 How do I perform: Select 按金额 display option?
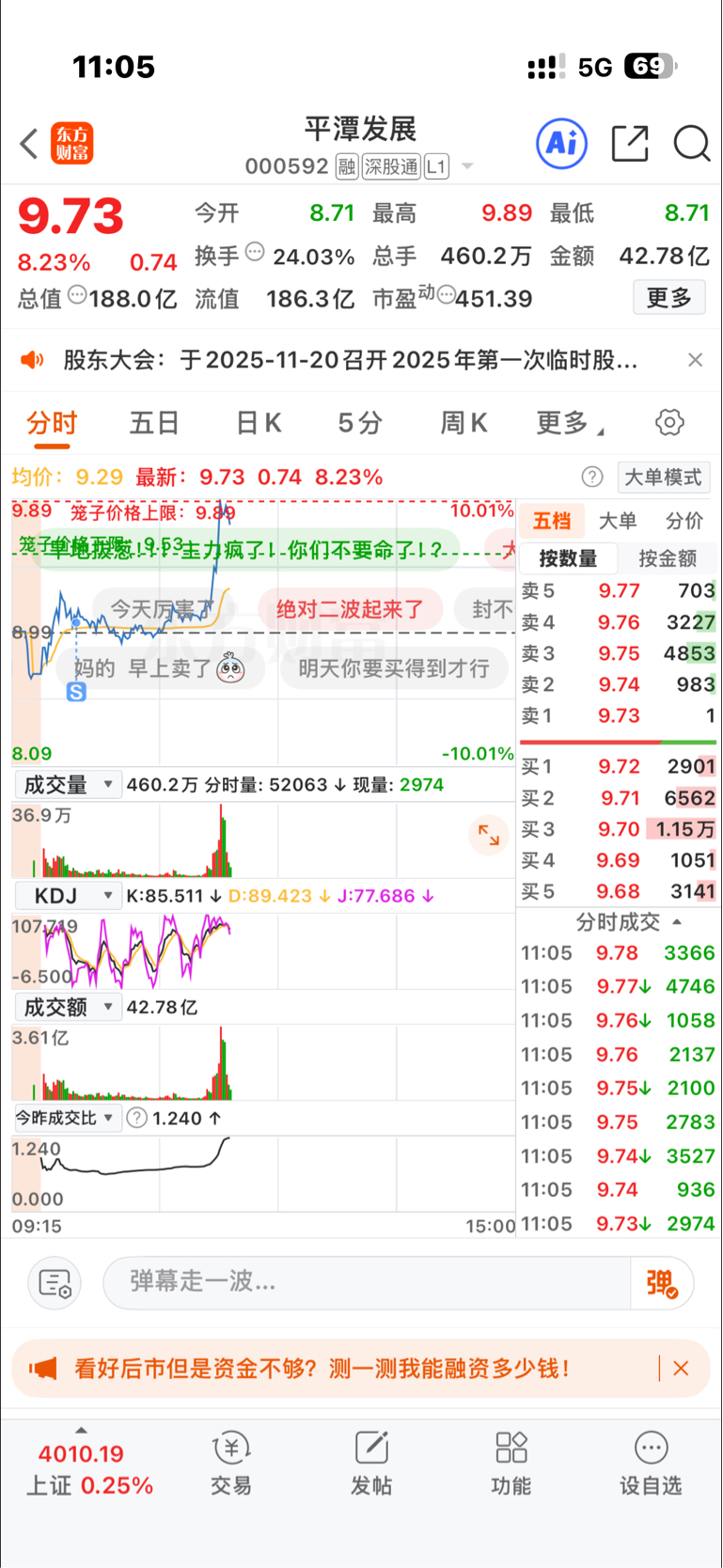point(668,558)
